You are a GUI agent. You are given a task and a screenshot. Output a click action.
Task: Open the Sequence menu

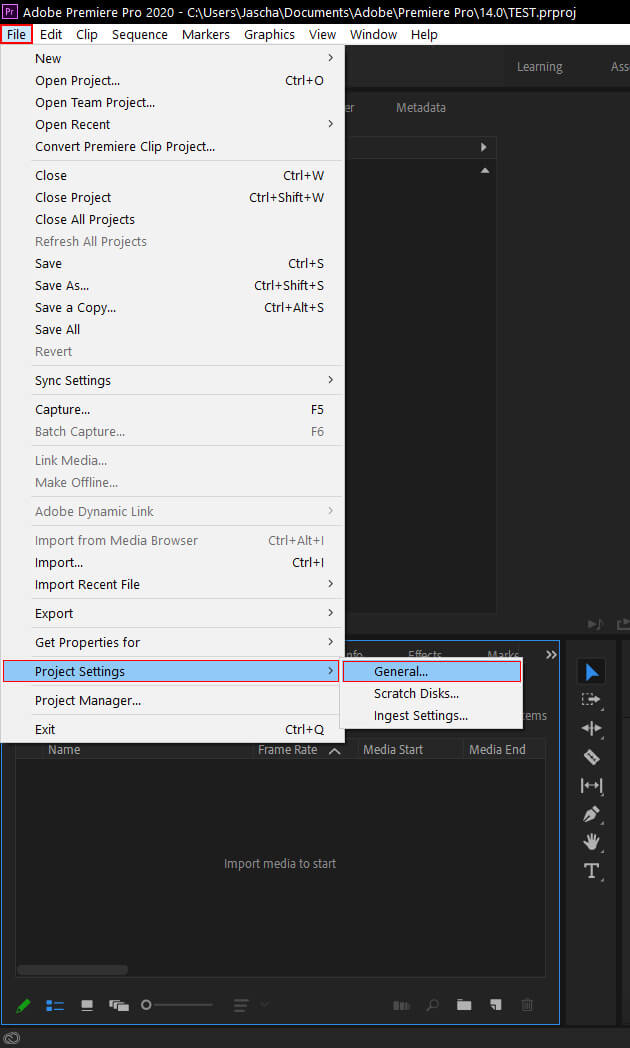[x=140, y=34]
